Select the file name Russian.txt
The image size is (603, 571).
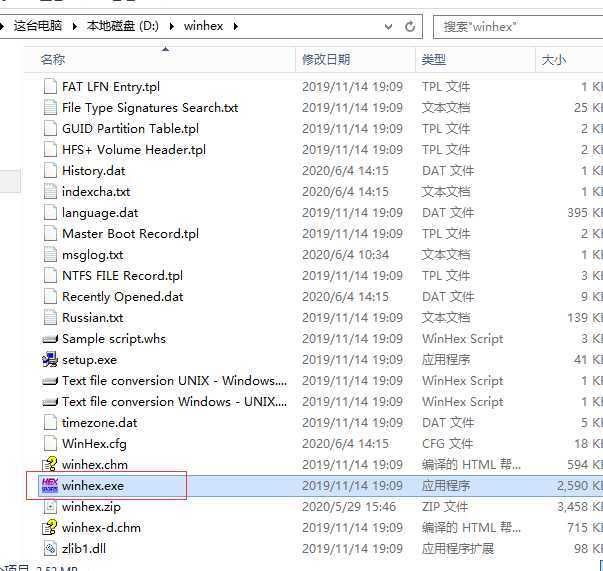93,318
